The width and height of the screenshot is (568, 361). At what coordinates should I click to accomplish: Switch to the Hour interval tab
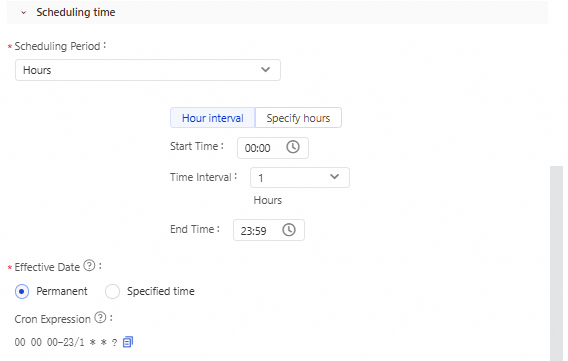click(x=213, y=118)
